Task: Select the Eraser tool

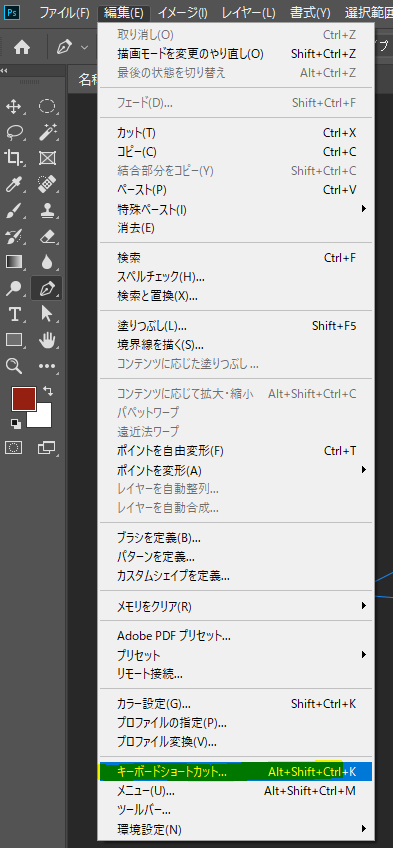Action: pyautogui.click(x=47, y=236)
